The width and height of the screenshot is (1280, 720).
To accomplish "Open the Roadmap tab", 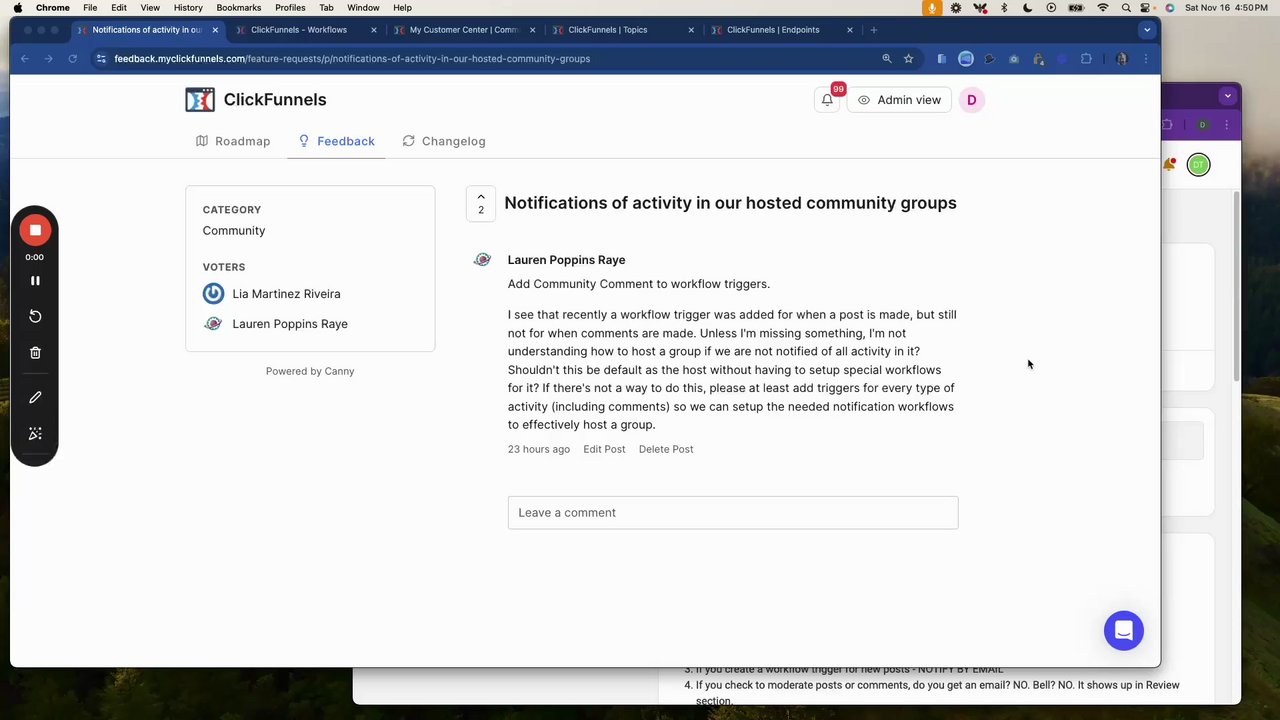I will (x=233, y=141).
